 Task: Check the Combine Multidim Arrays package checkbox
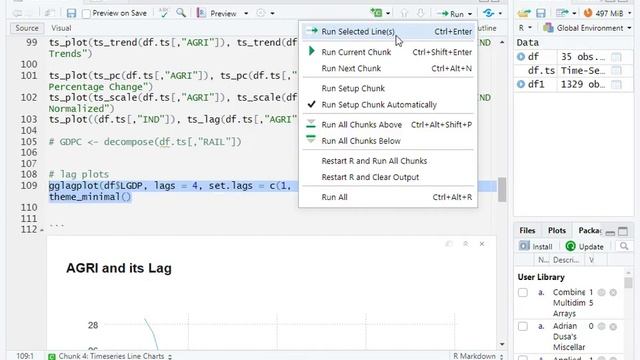tap(522, 293)
